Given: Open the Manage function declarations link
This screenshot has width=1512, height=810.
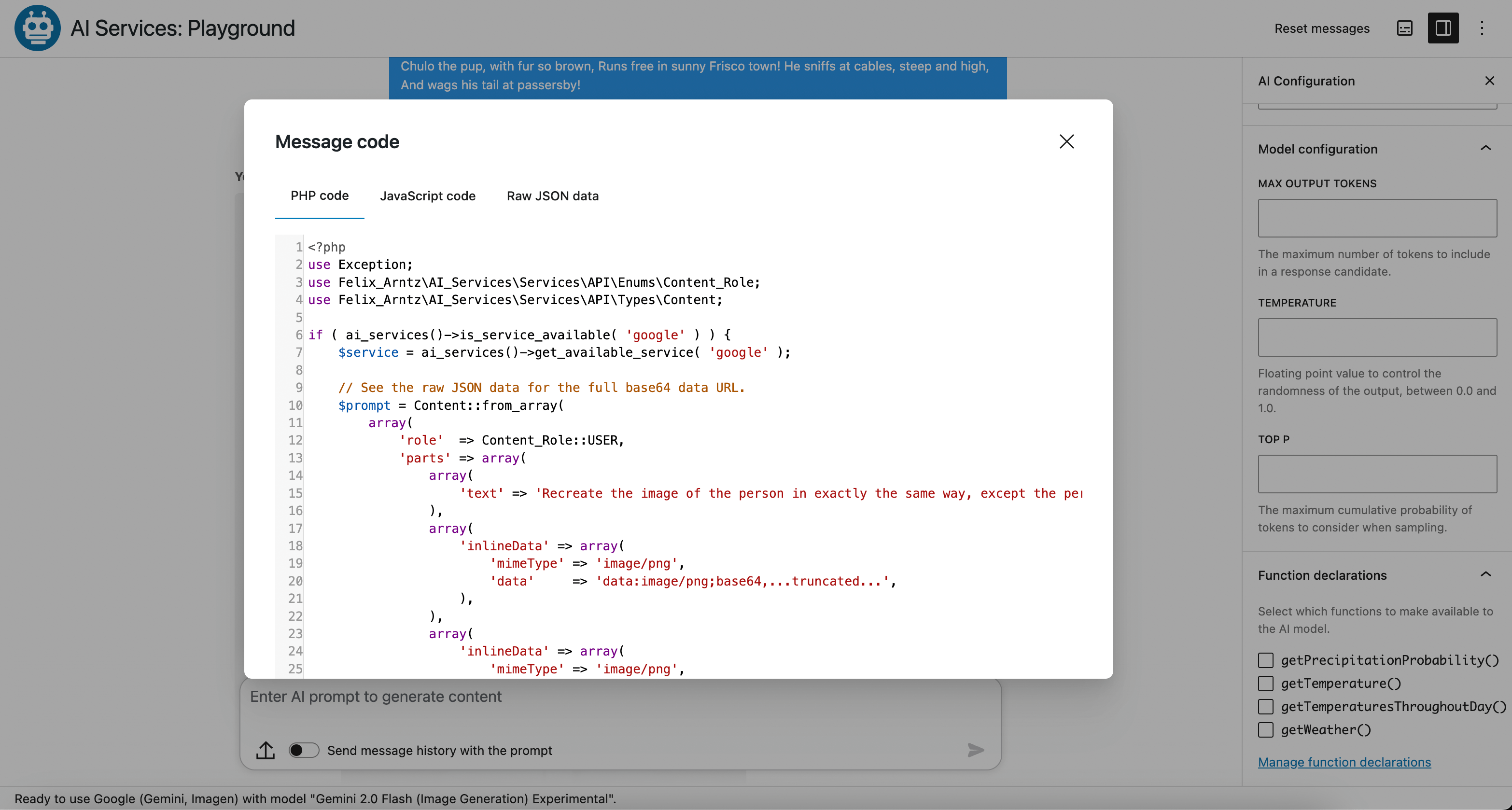Looking at the screenshot, I should (x=1344, y=762).
